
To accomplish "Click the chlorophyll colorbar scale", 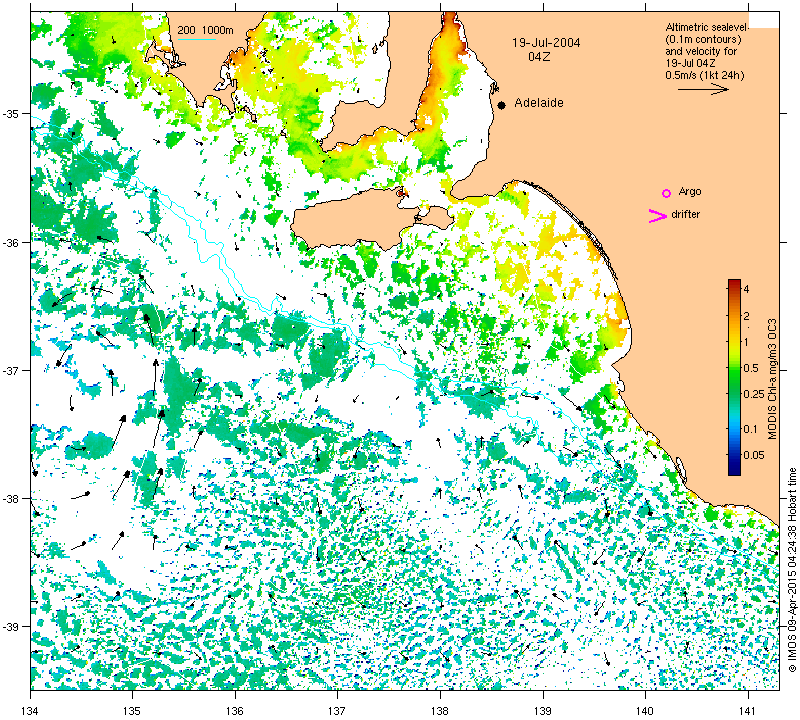I will tap(734, 377).
